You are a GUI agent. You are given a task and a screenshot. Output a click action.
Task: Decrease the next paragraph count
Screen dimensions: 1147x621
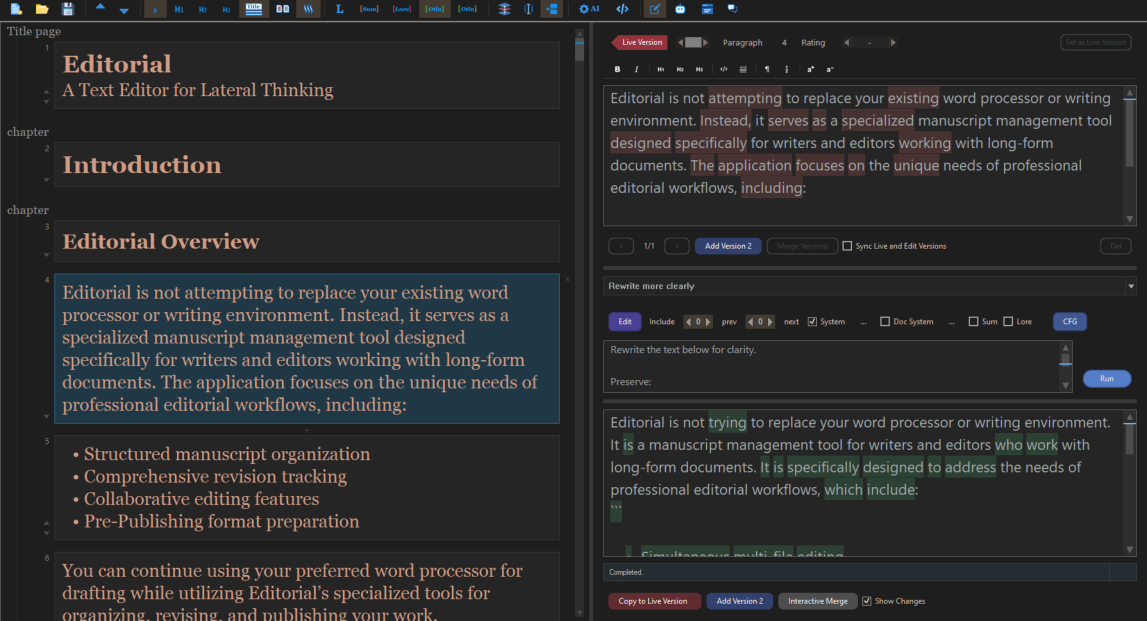click(x=750, y=322)
